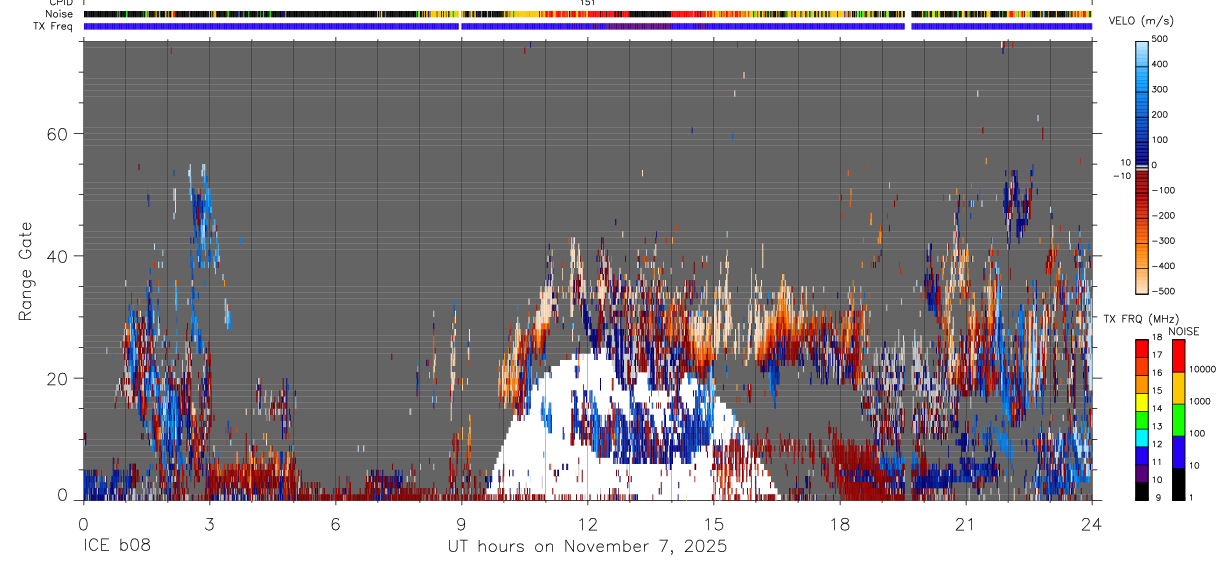Click blue swatch in NOISE legend
Screen dimensions: 1228x567
click(1177, 452)
